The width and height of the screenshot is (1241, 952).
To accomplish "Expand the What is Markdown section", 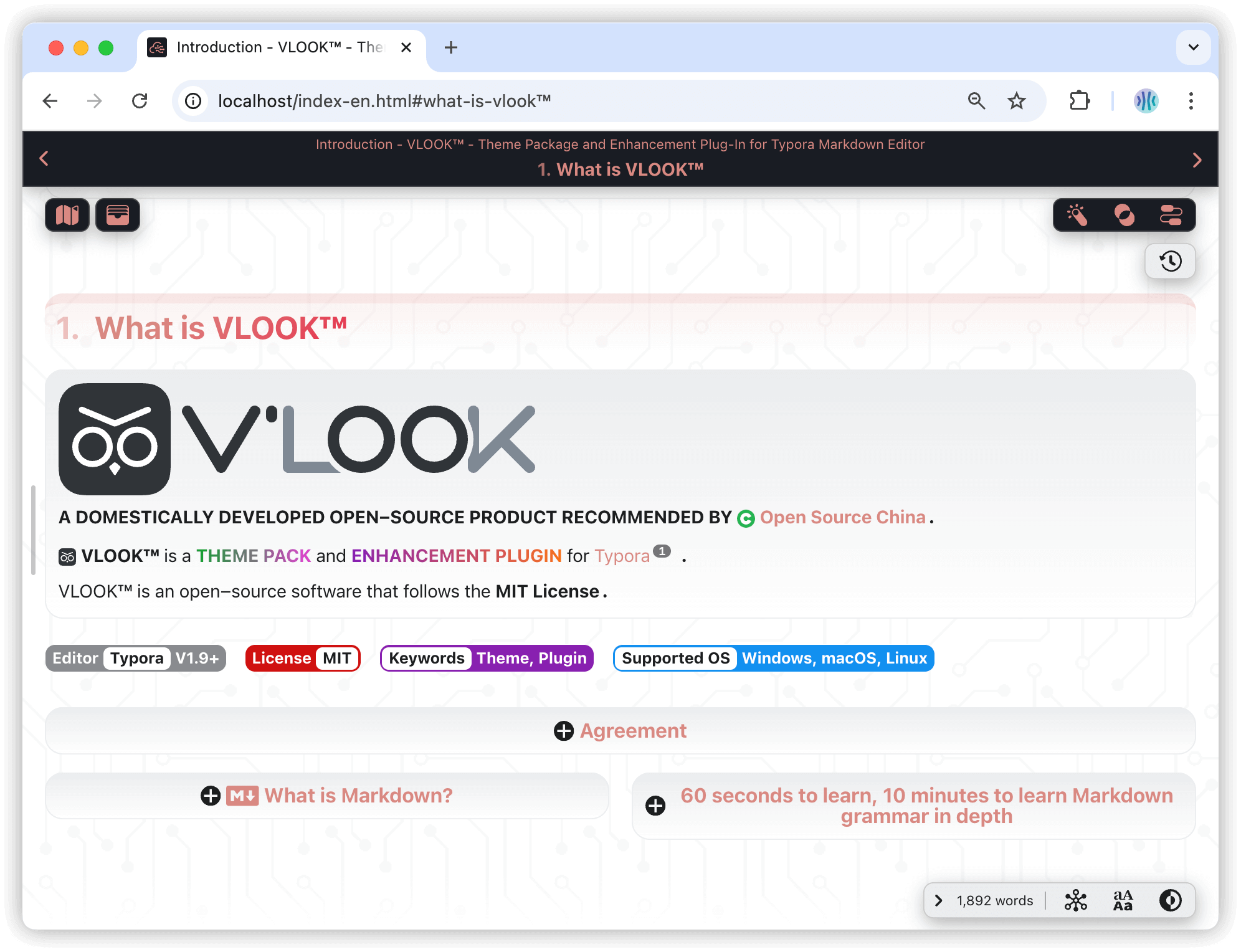I will (x=210, y=795).
